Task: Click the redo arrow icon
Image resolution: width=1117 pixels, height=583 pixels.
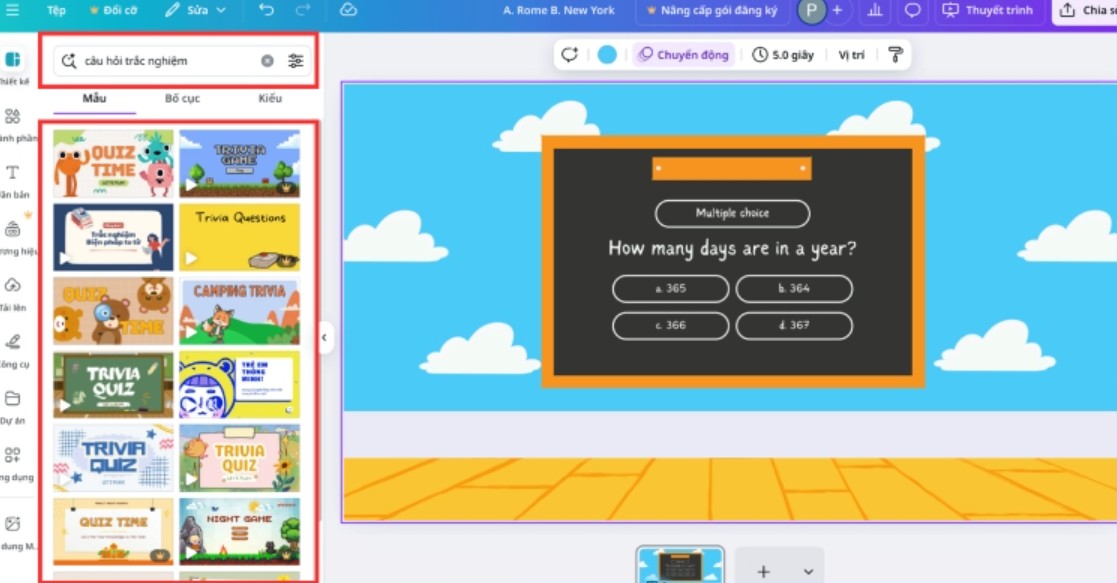Action: pyautogui.click(x=304, y=10)
